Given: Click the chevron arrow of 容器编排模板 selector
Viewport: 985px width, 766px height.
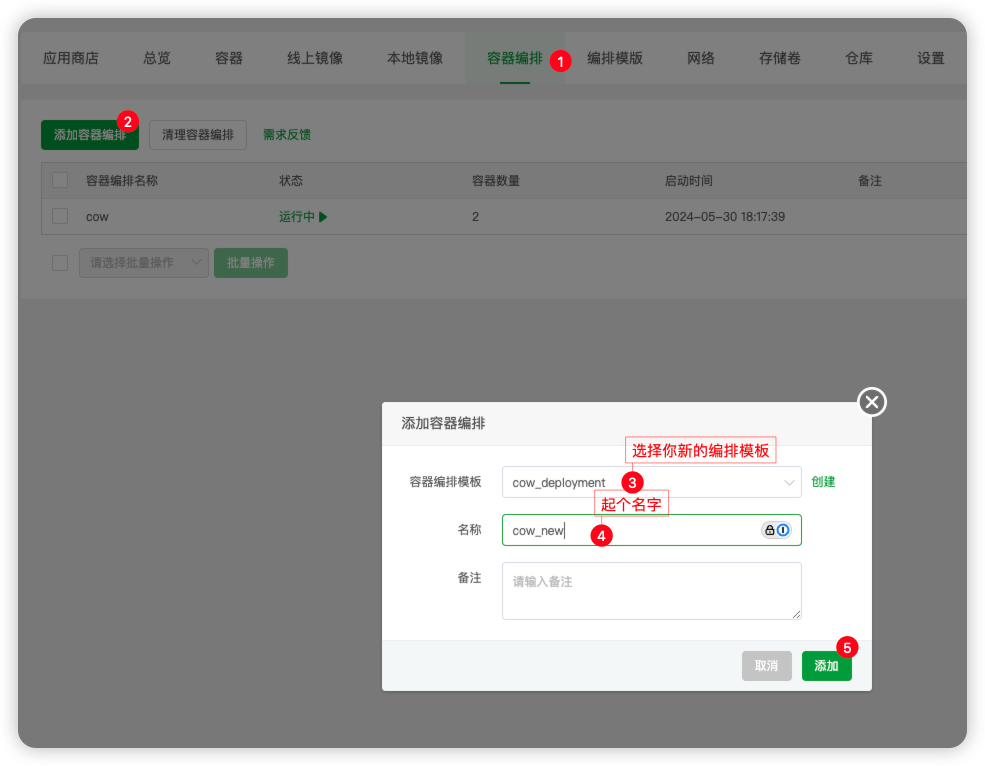Looking at the screenshot, I should click(788, 482).
